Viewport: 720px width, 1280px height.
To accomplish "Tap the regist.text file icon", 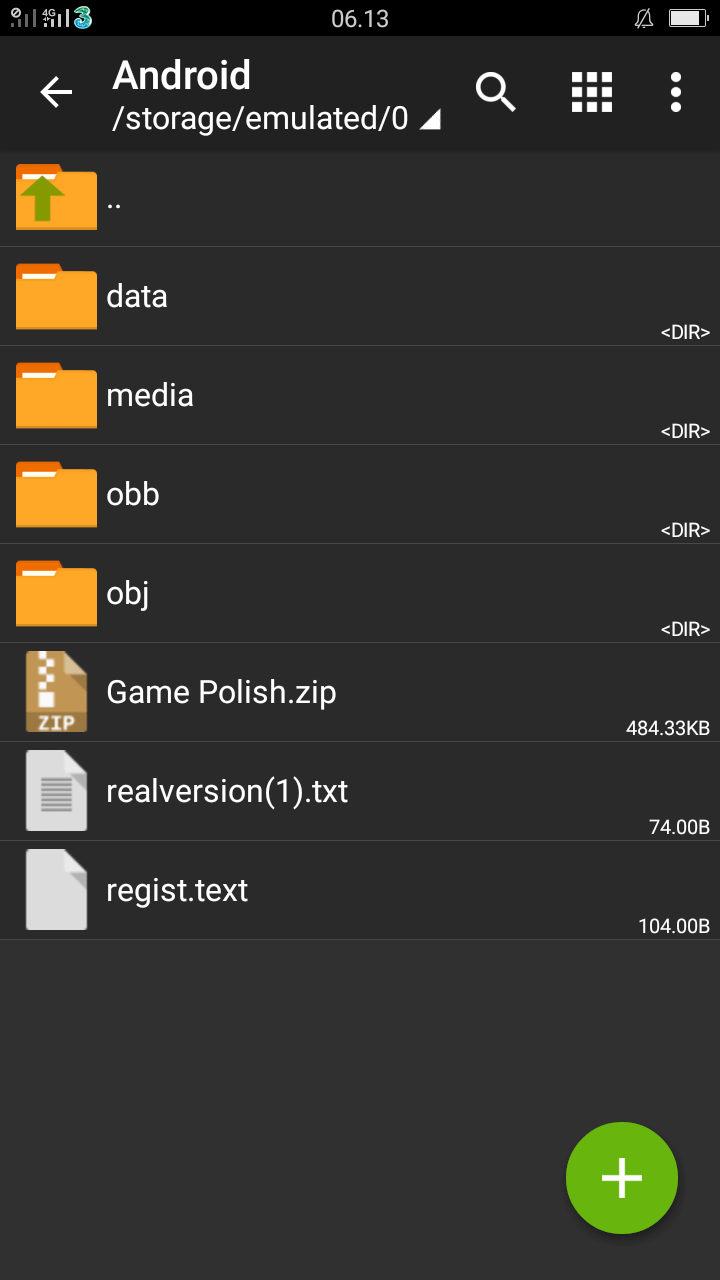I will point(56,890).
